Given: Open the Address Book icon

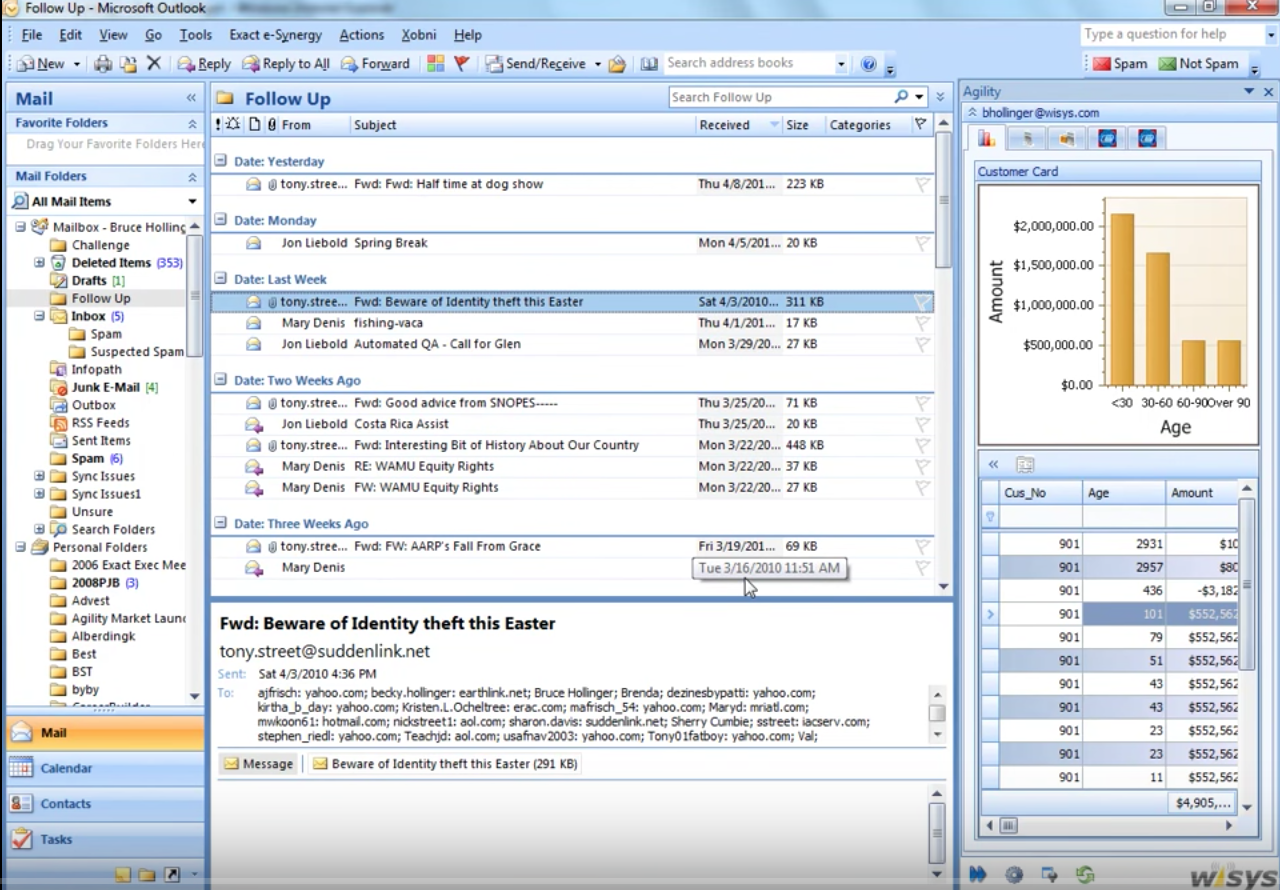Looking at the screenshot, I should point(649,63).
